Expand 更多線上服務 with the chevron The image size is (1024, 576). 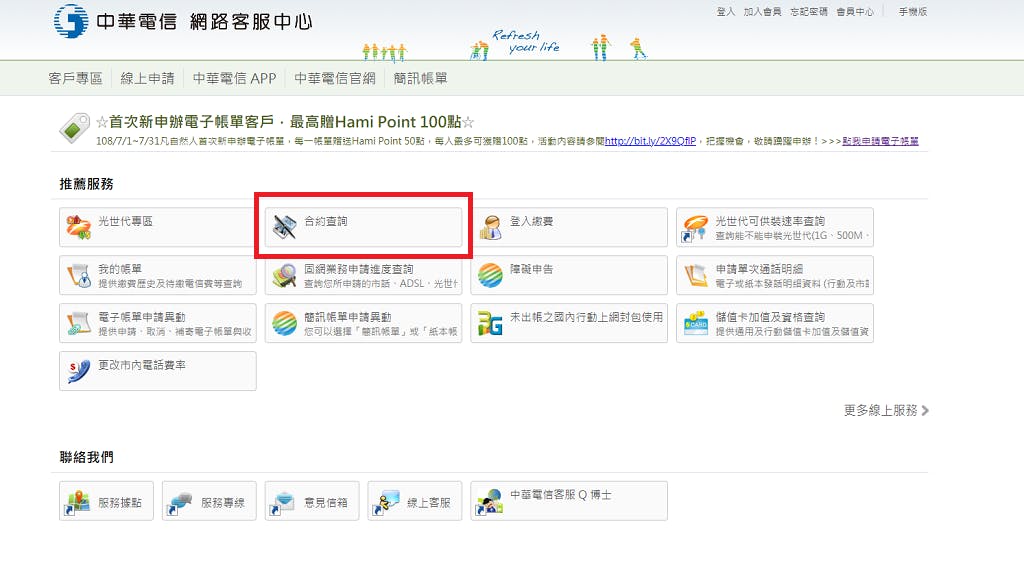[886, 411]
